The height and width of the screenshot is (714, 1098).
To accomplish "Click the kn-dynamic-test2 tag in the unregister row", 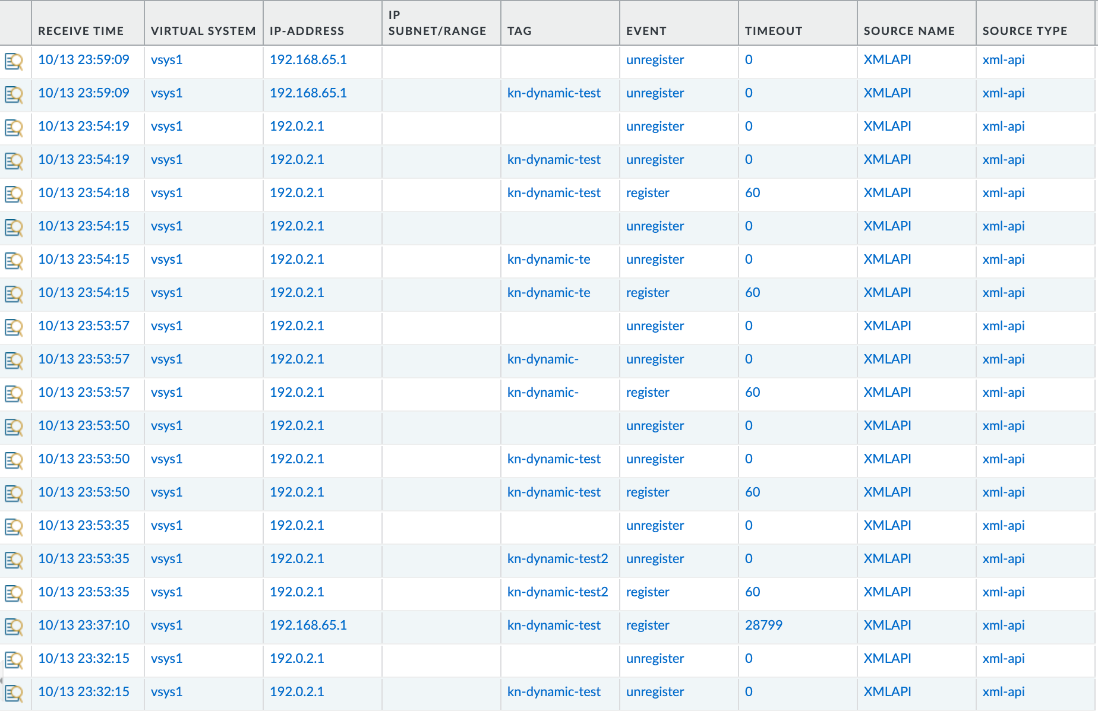I will (x=557, y=559).
